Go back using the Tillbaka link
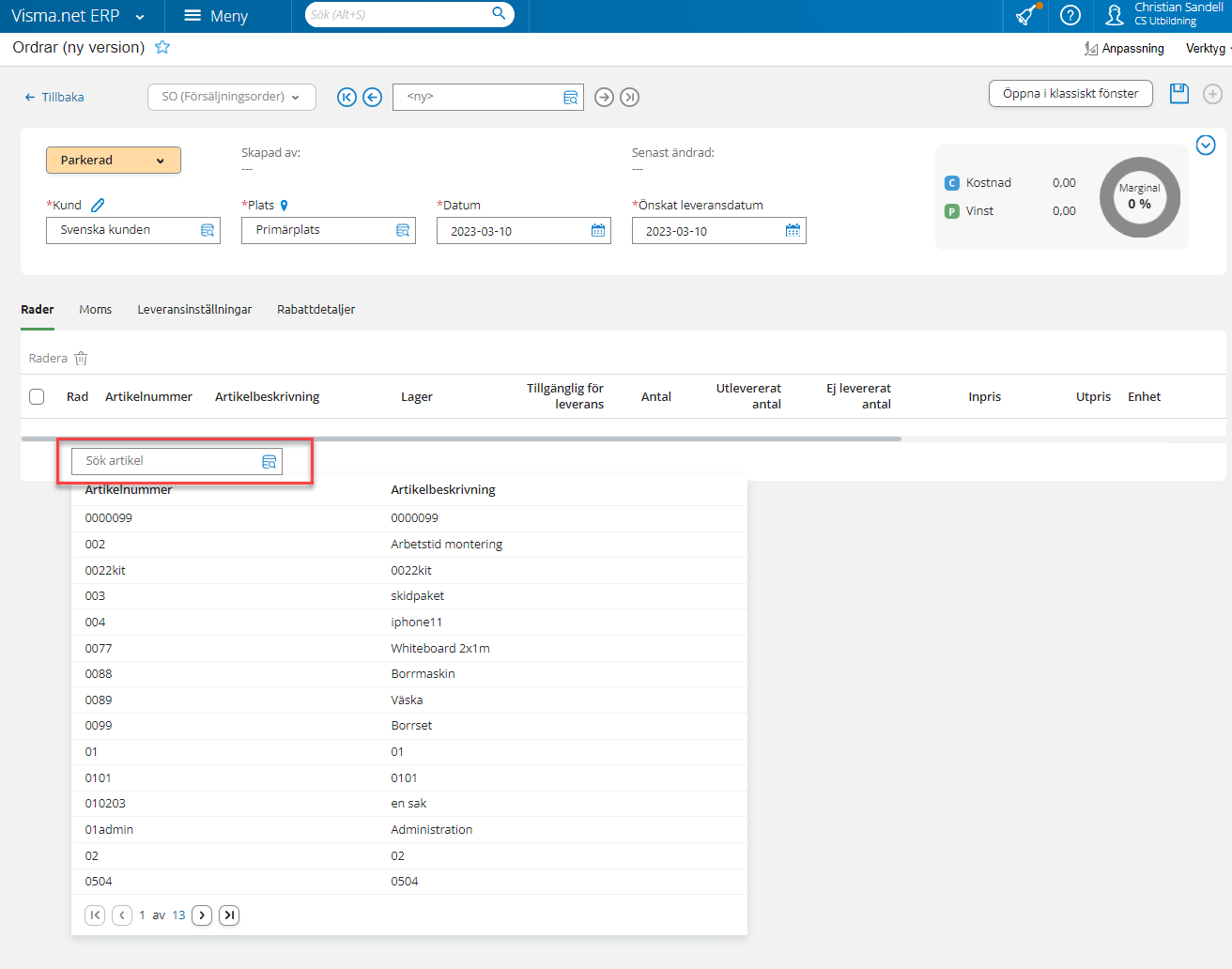The image size is (1232, 969). pyautogui.click(x=54, y=97)
